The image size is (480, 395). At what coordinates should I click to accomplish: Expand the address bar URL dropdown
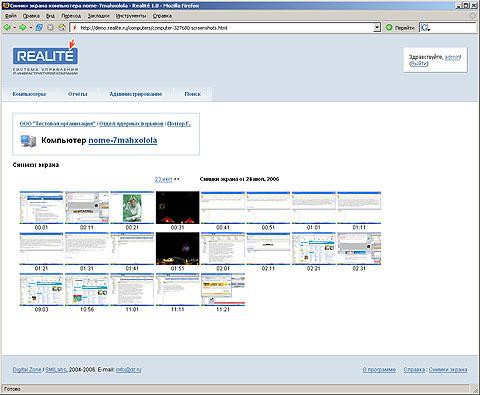(377, 28)
